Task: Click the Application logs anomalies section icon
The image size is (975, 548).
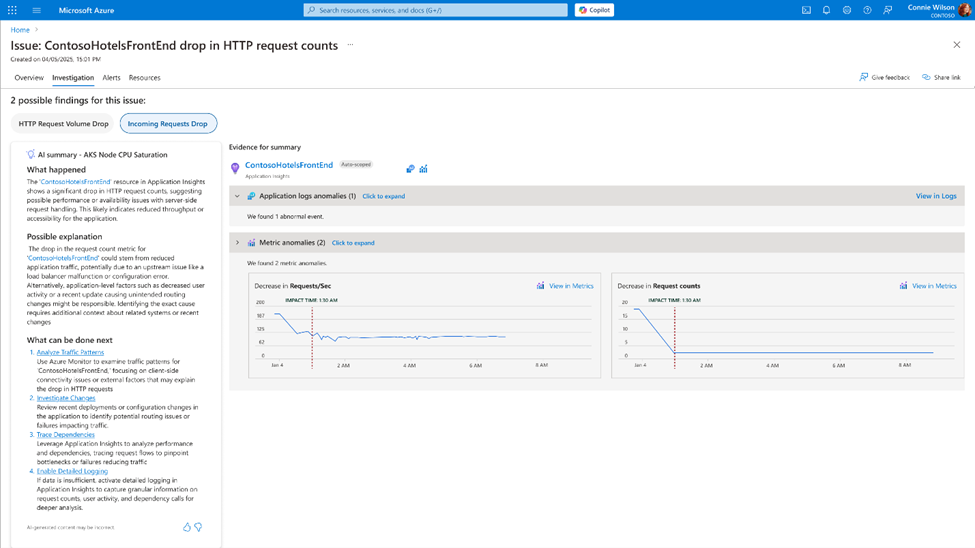Action: coord(251,196)
